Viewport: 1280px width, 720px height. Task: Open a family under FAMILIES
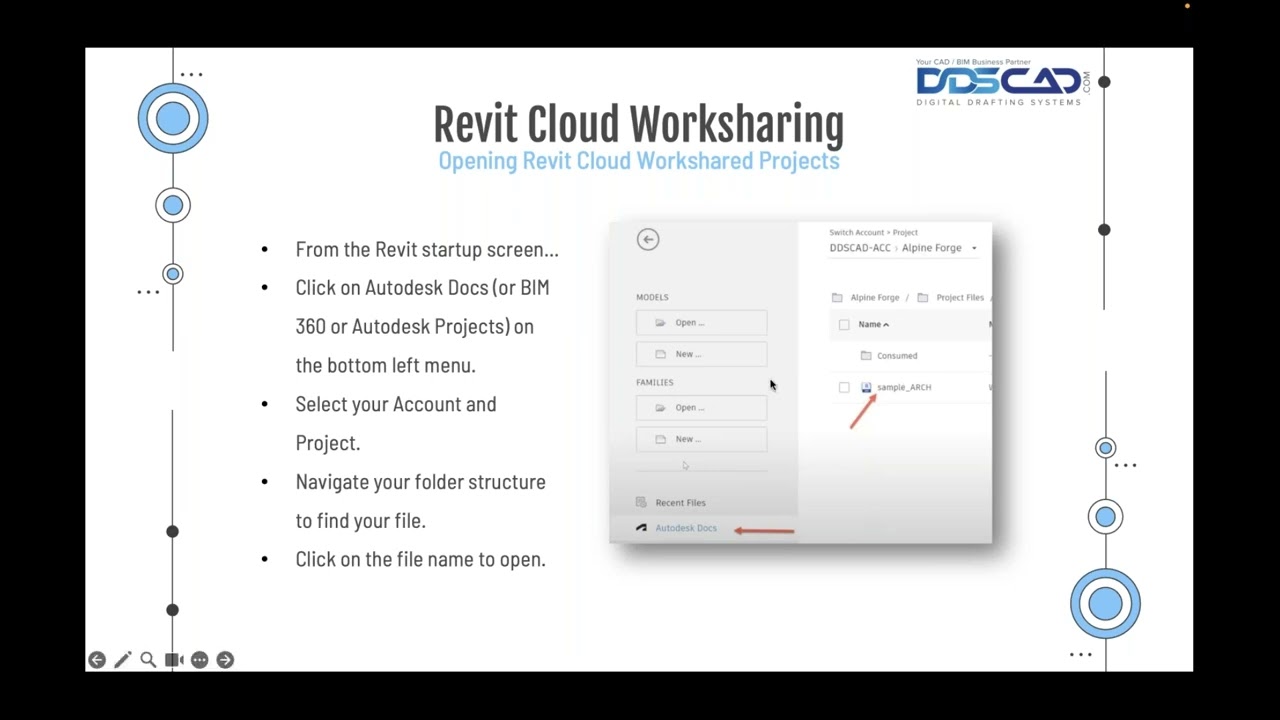pyautogui.click(x=701, y=407)
